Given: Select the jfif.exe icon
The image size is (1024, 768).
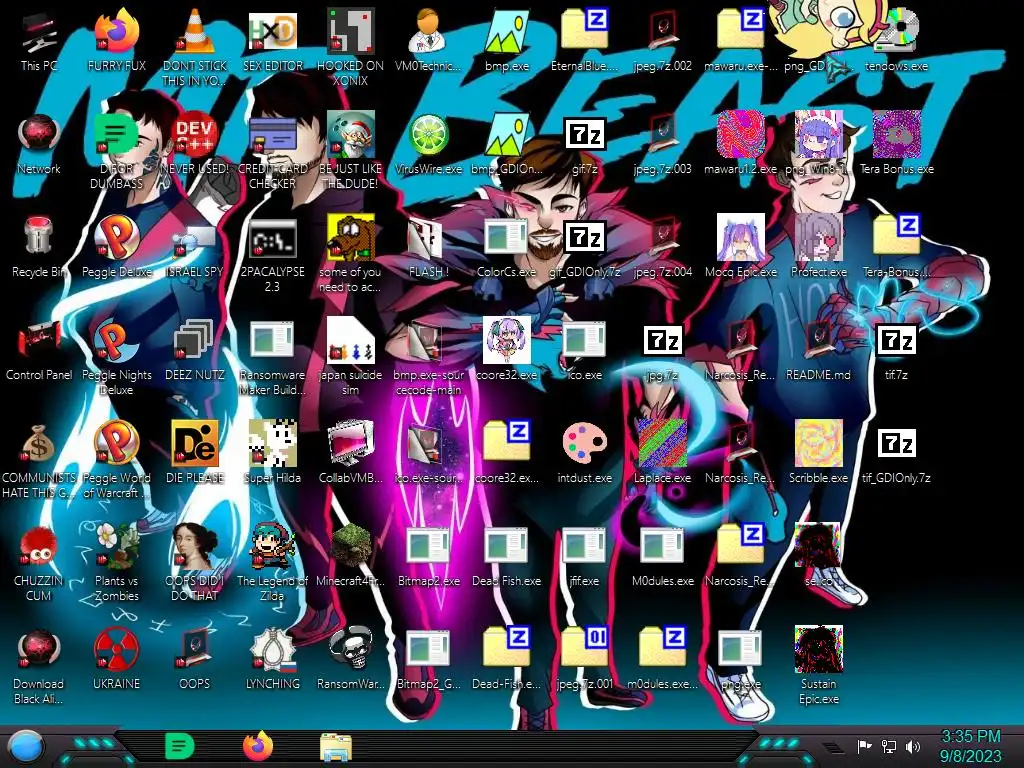Looking at the screenshot, I should pyautogui.click(x=584, y=556).
